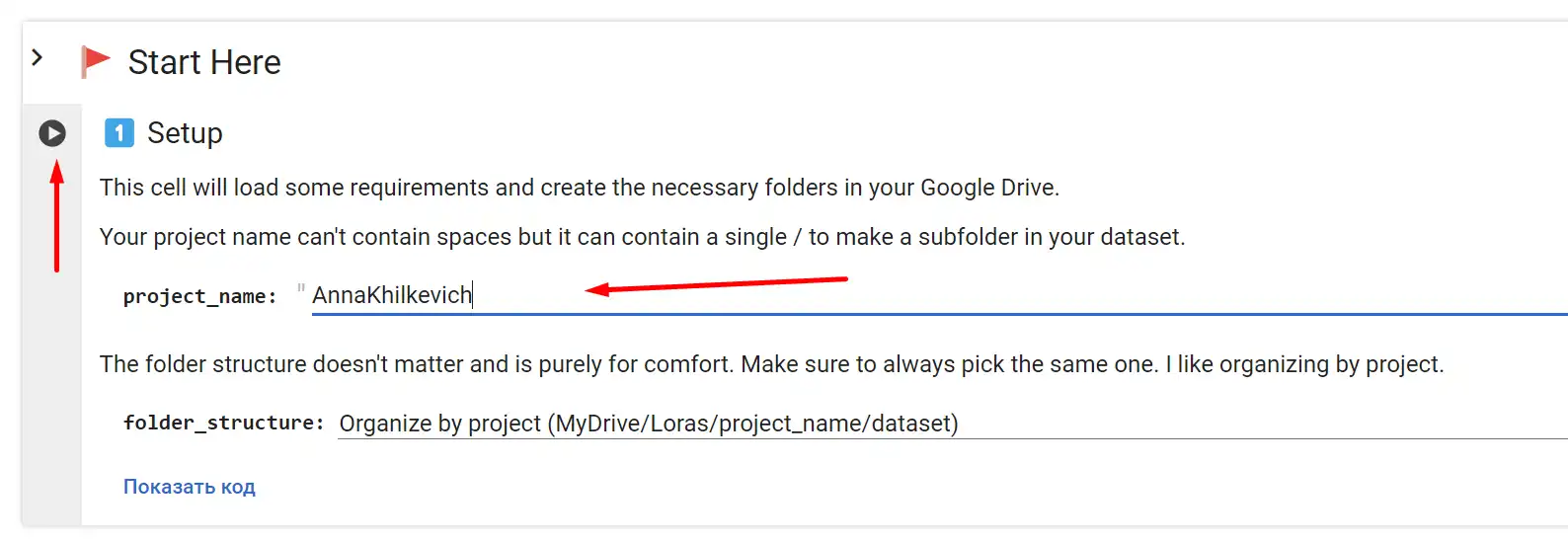Click the sentence about folder structure comfort
This screenshot has width=1568, height=541.
pos(772,364)
